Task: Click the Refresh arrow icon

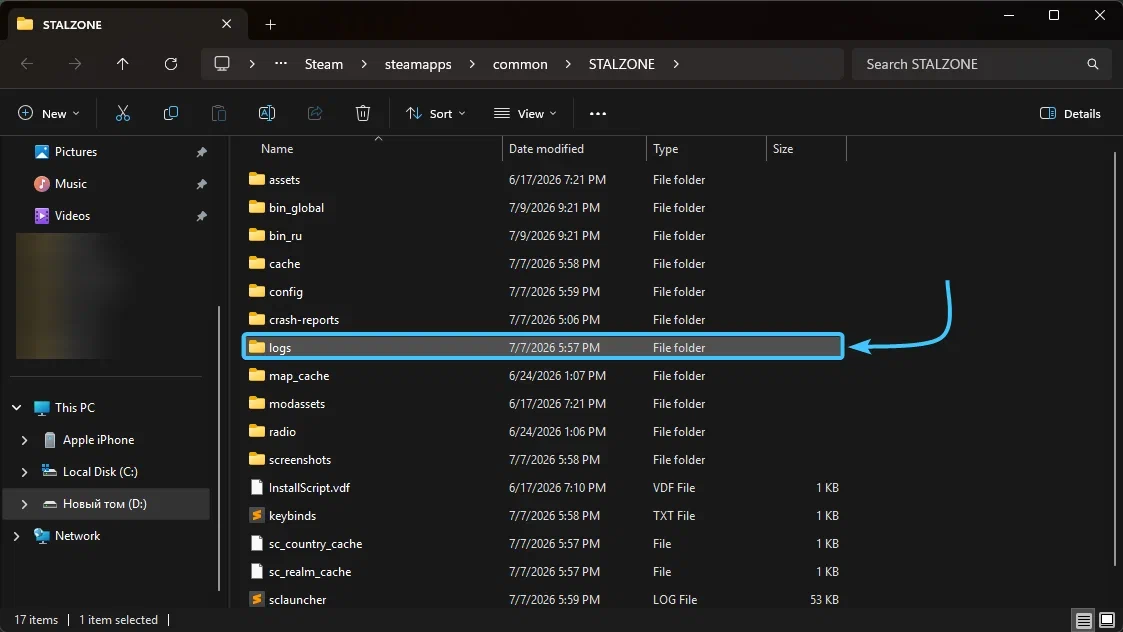Action: point(170,64)
